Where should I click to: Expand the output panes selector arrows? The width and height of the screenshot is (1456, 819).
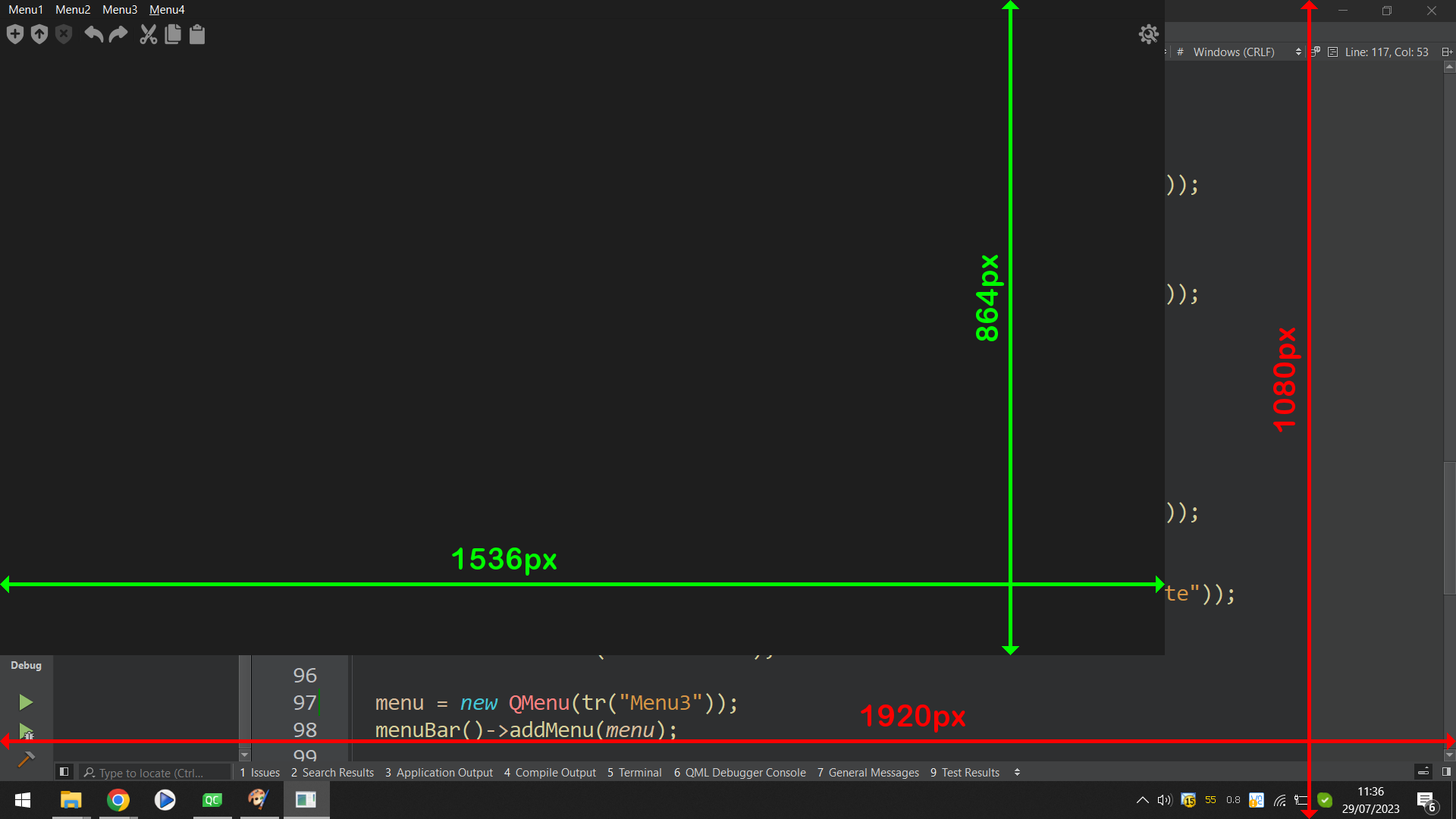(x=1017, y=772)
